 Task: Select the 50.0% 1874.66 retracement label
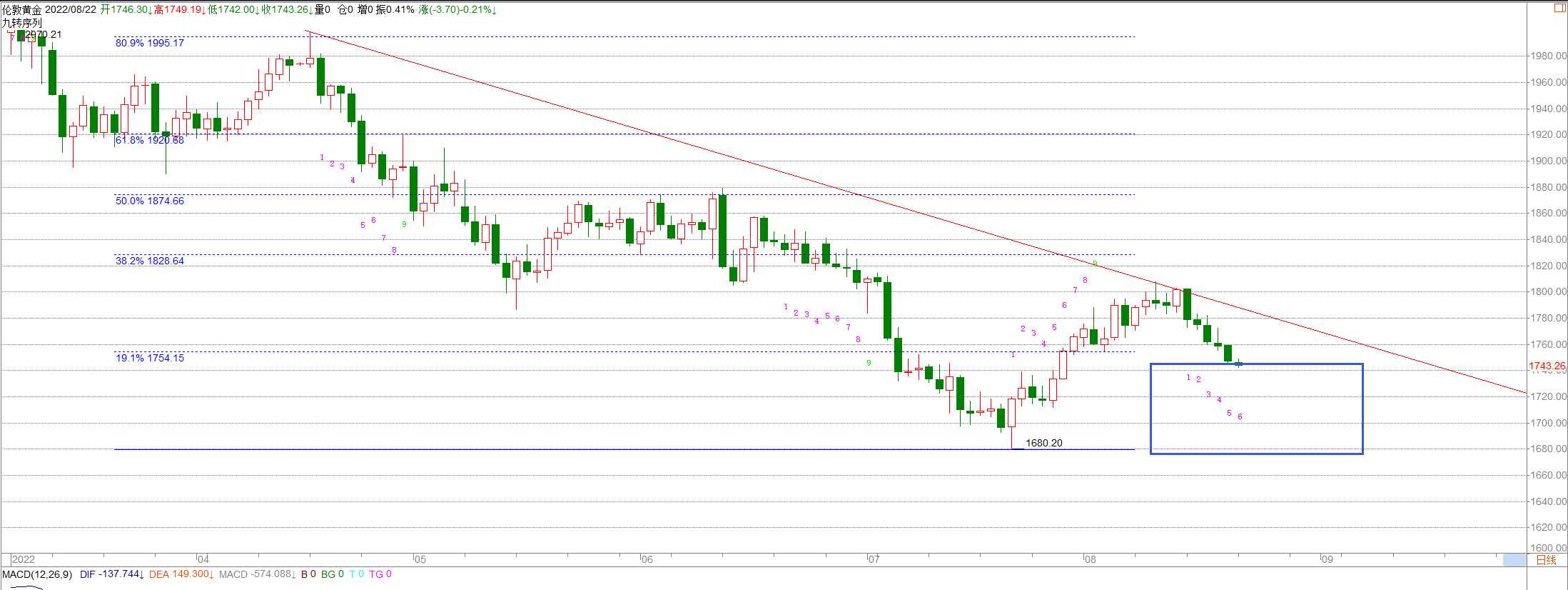point(150,201)
